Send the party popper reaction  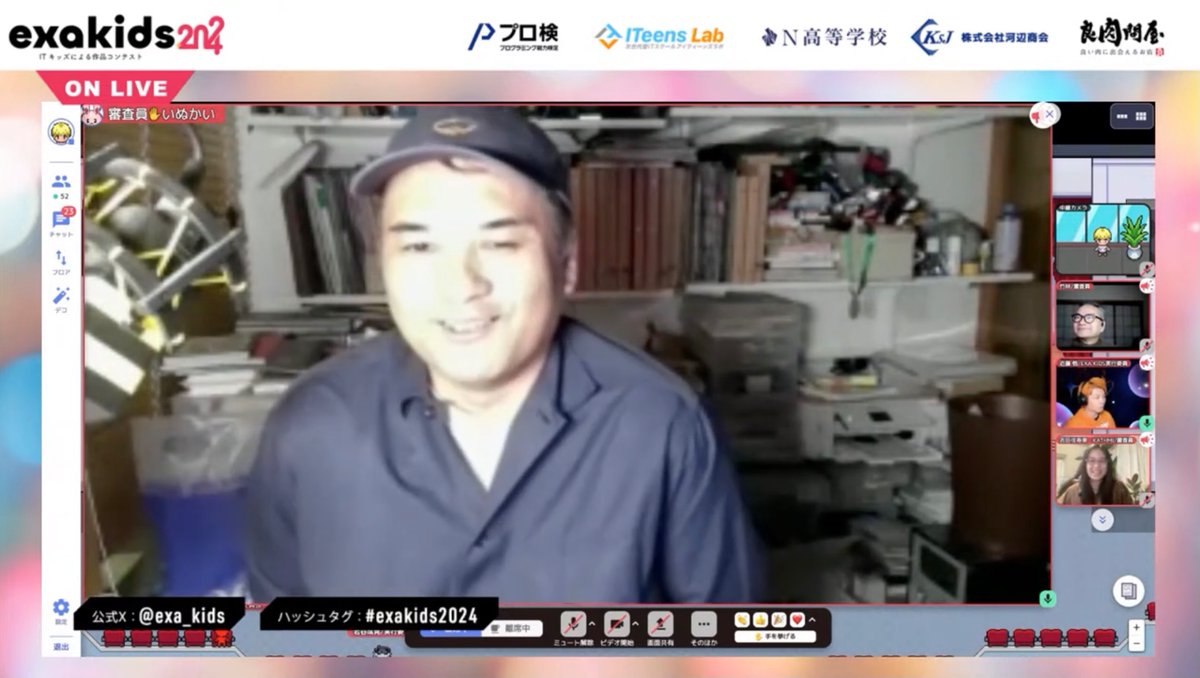[778, 620]
